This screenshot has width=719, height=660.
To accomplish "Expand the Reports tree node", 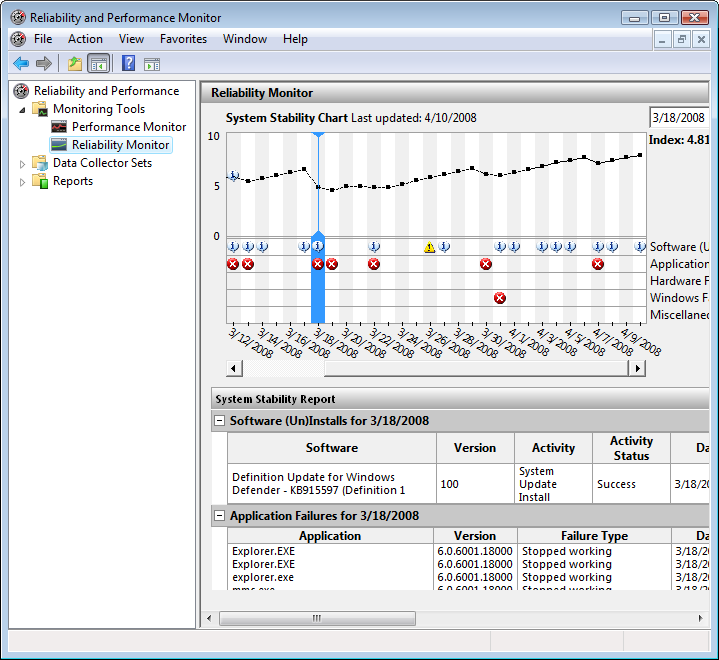I will click(22, 182).
